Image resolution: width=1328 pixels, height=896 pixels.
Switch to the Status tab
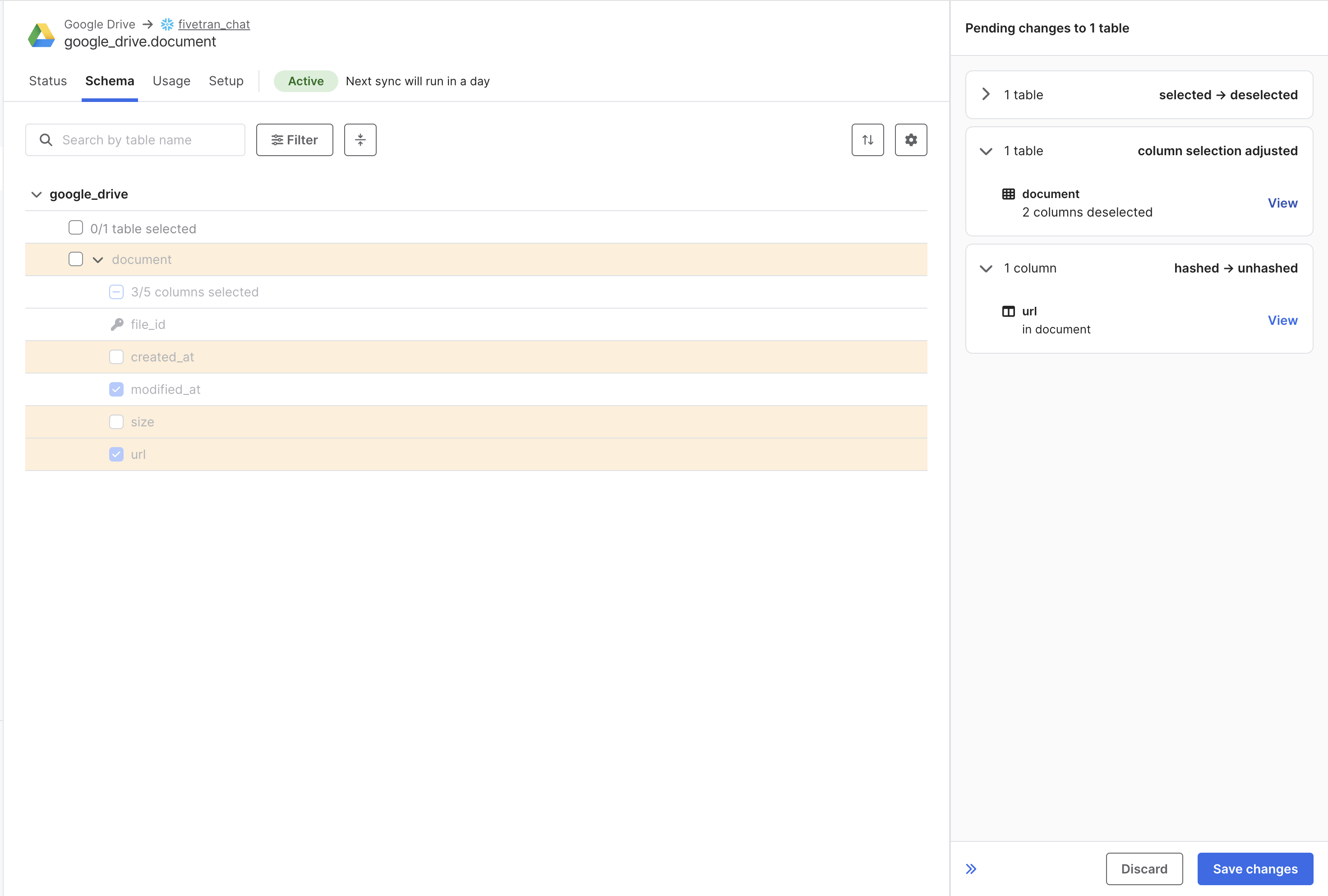click(48, 81)
